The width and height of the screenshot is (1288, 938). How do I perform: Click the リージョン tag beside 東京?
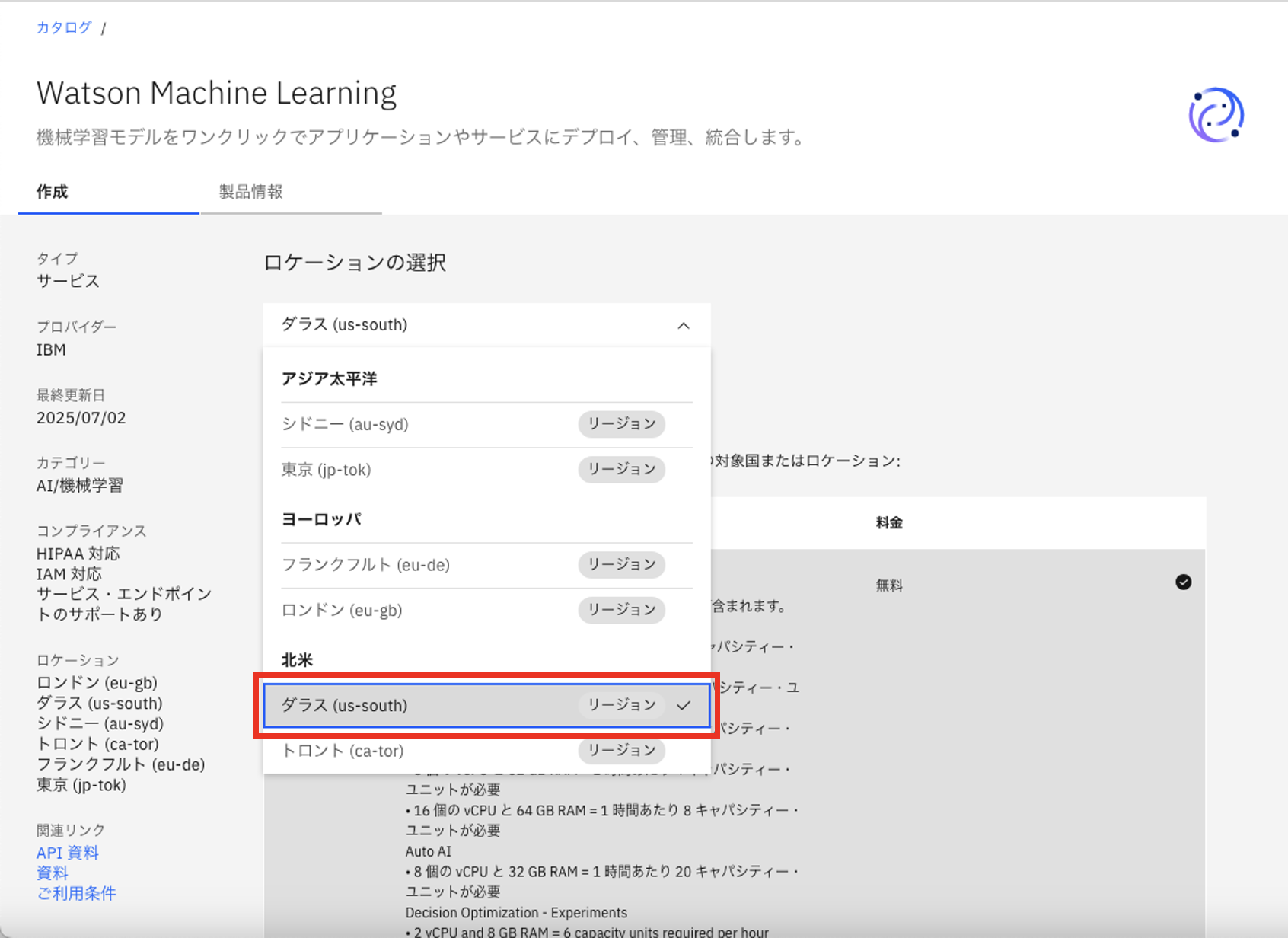coord(621,469)
